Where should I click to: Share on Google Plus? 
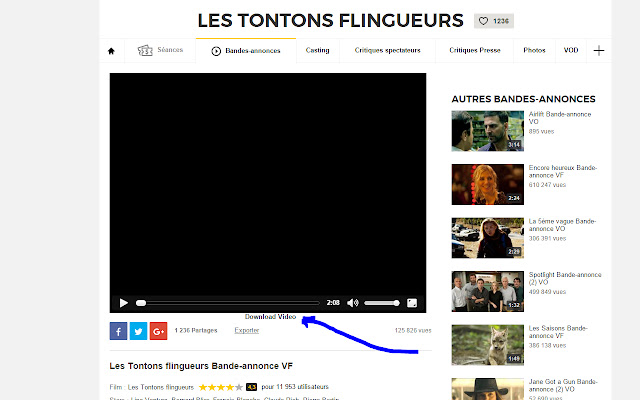coord(158,331)
